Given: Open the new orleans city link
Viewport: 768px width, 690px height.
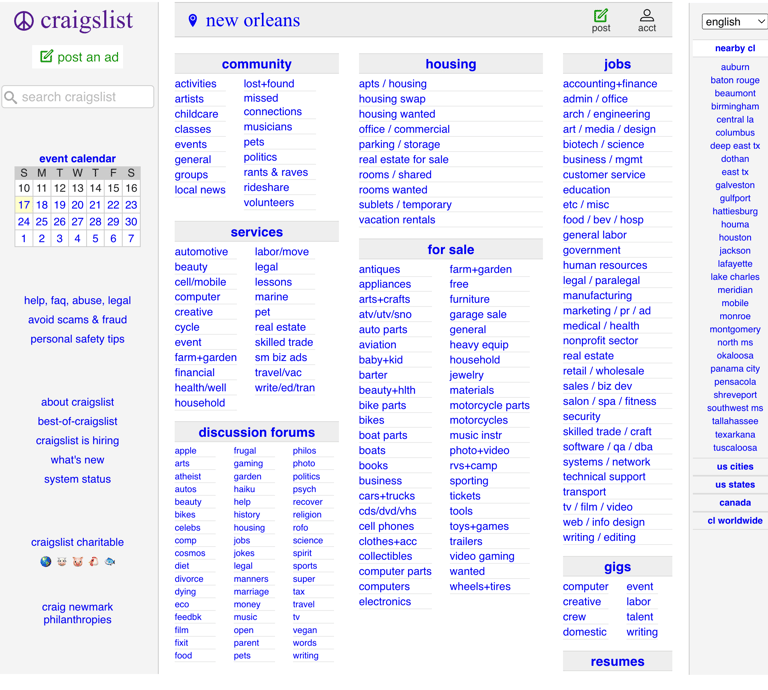Looking at the screenshot, I should (253, 20).
